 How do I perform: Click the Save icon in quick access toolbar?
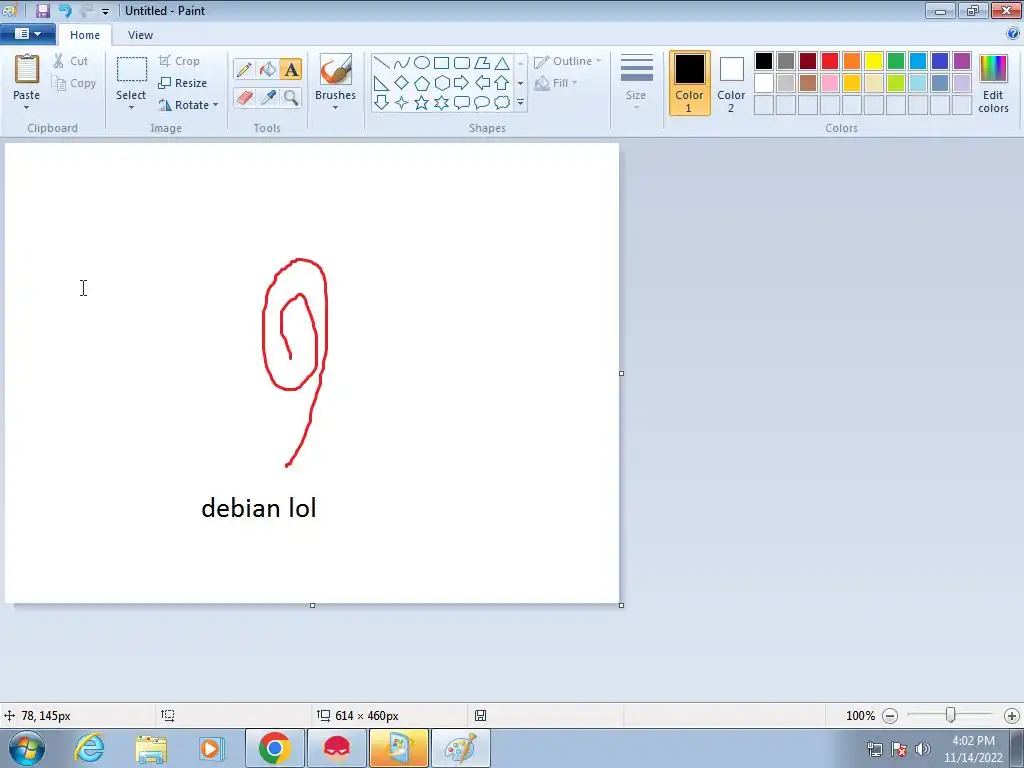(x=42, y=10)
